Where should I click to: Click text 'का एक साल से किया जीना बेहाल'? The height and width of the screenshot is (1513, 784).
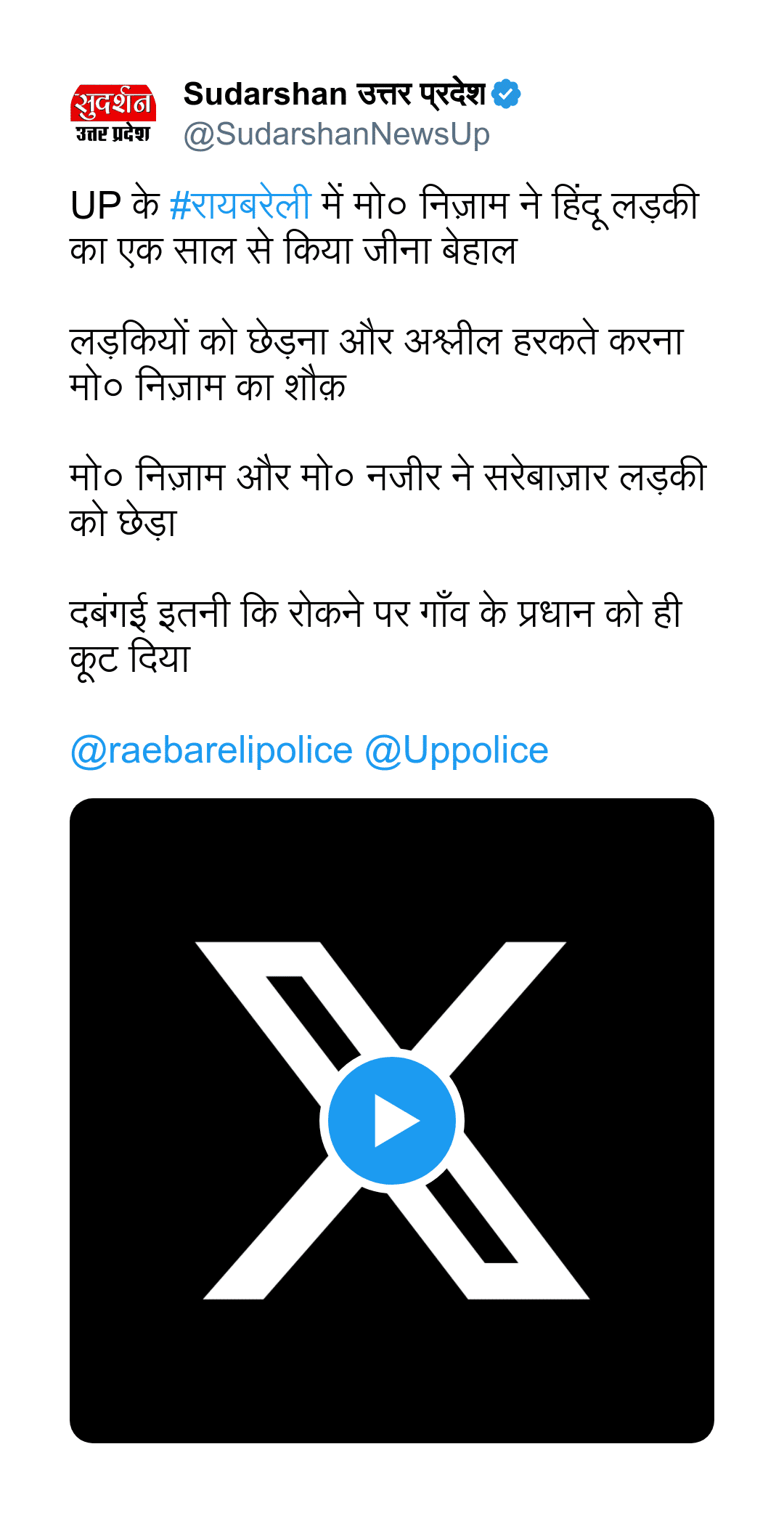[293, 251]
